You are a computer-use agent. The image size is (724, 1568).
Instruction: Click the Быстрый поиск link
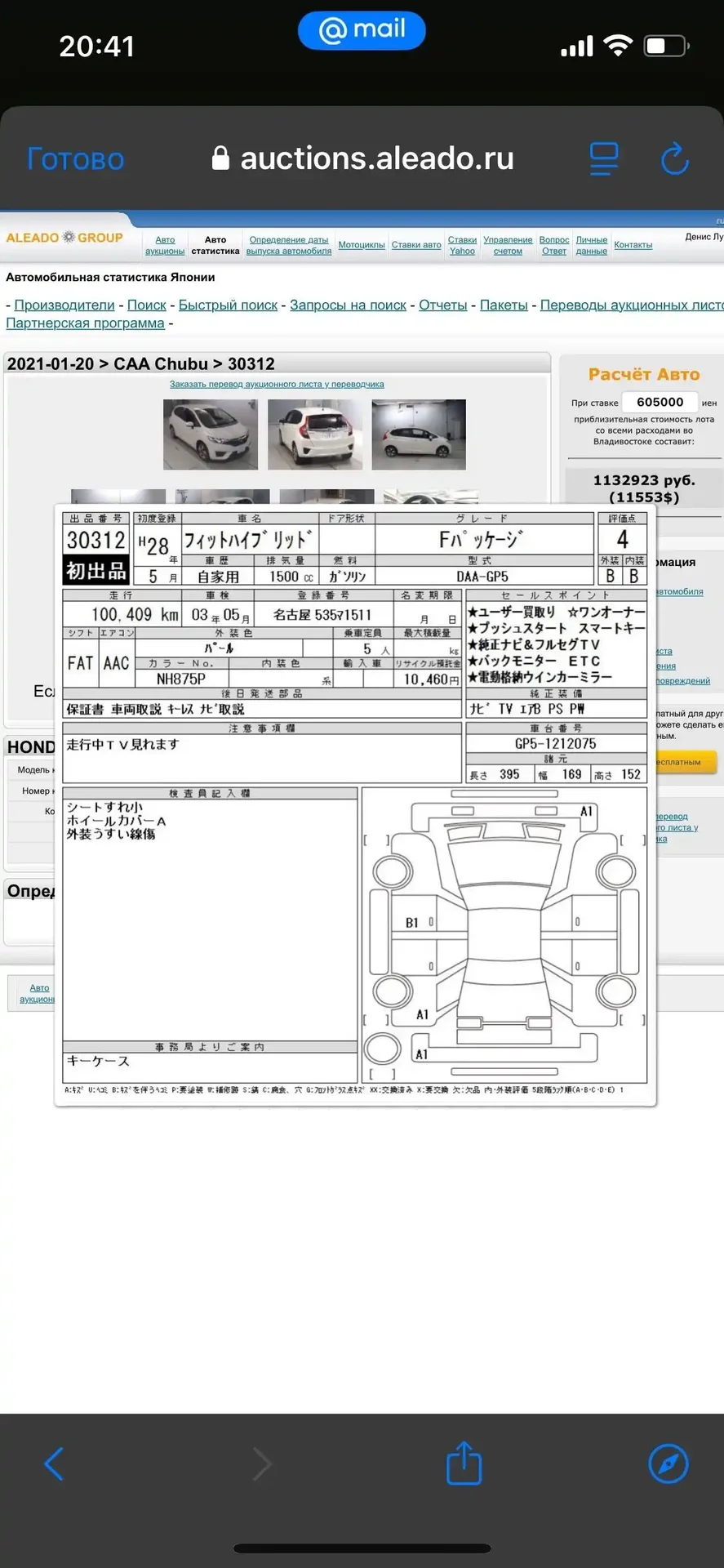[x=228, y=305]
